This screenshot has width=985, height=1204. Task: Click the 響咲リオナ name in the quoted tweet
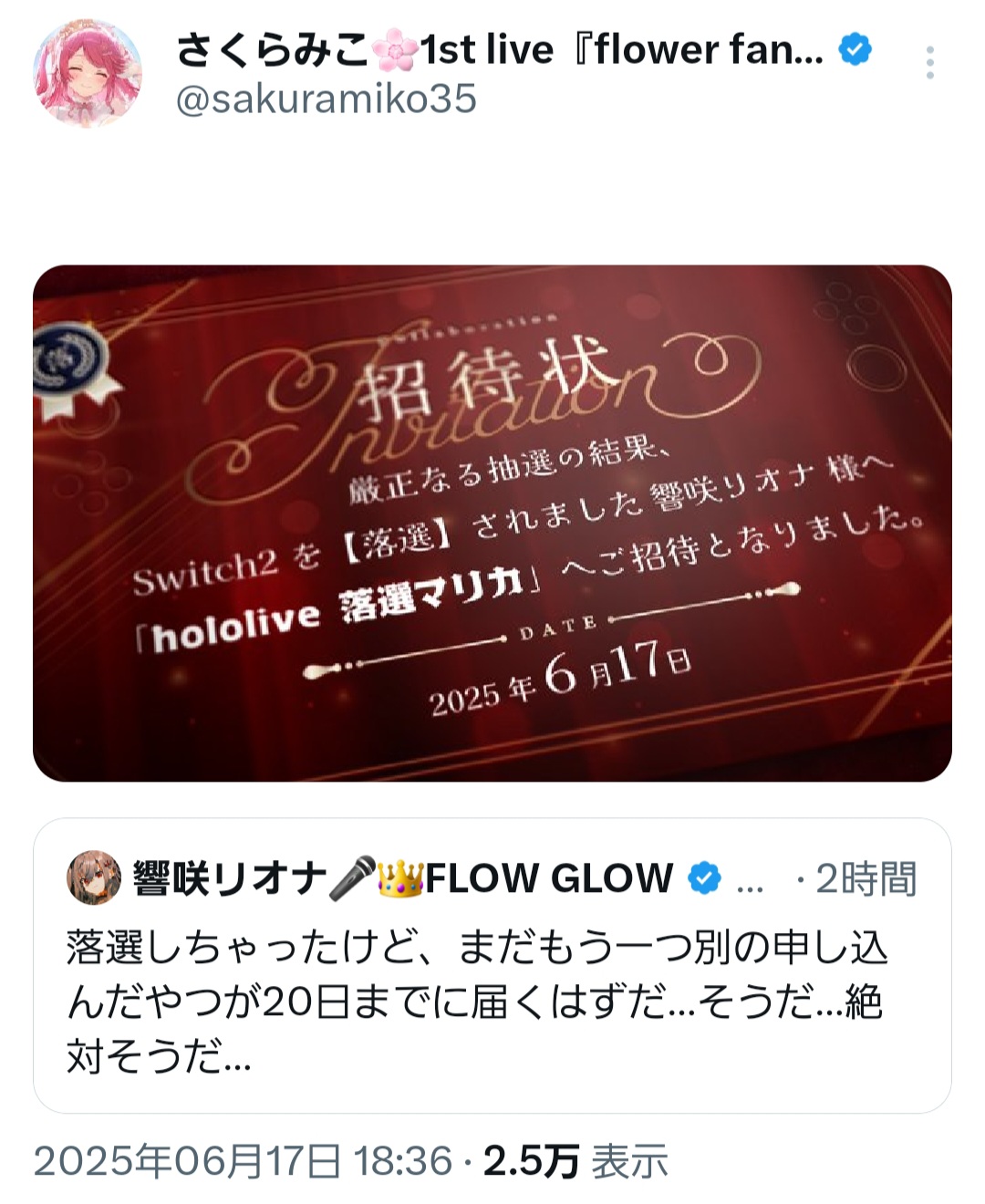[x=230, y=878]
